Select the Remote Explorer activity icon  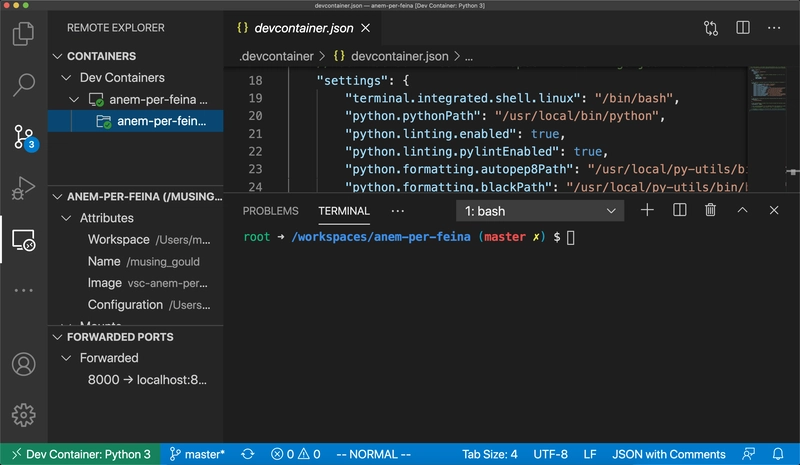tap(23, 240)
